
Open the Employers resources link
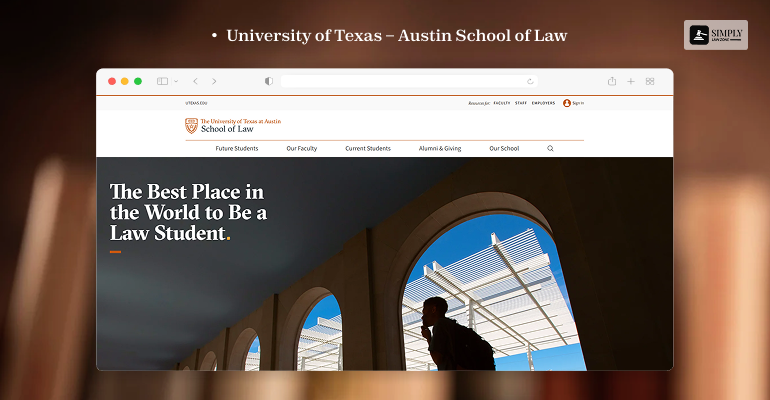[x=543, y=103]
